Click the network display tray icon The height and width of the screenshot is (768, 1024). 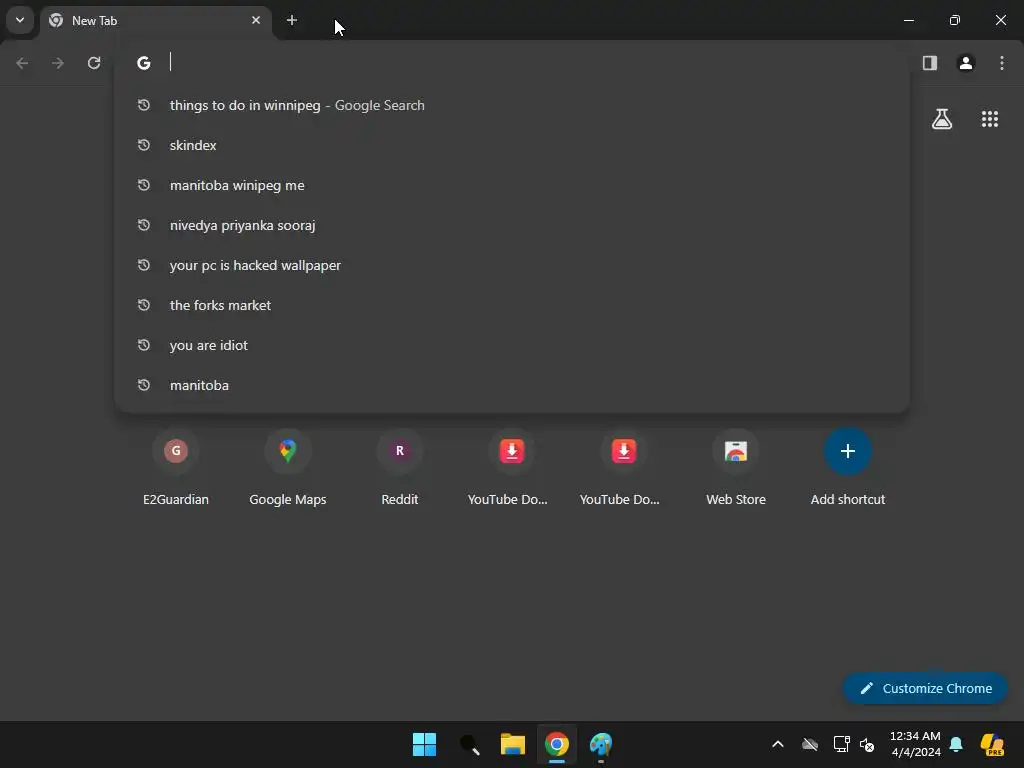(x=841, y=744)
